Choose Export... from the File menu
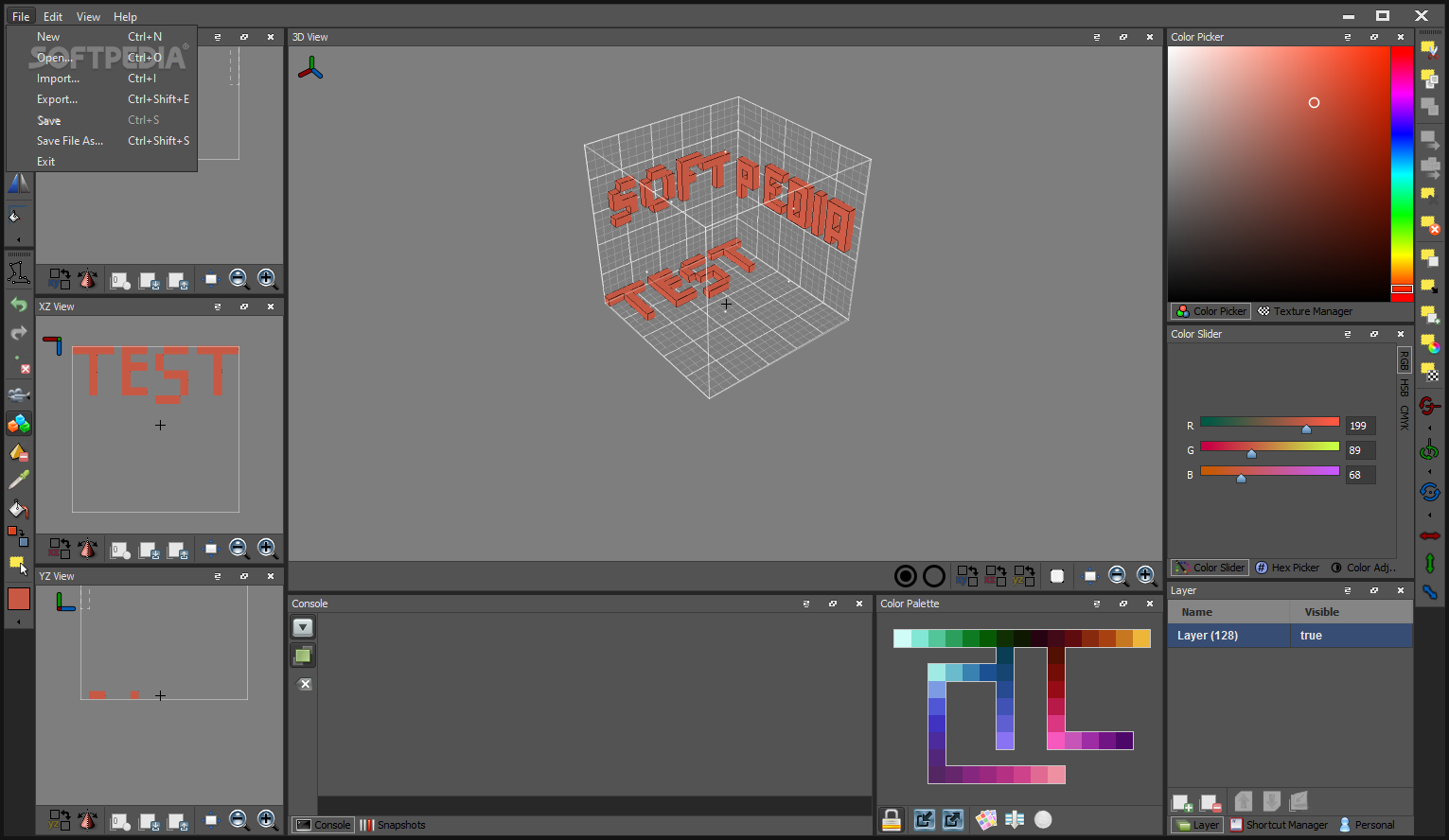 (x=101, y=99)
